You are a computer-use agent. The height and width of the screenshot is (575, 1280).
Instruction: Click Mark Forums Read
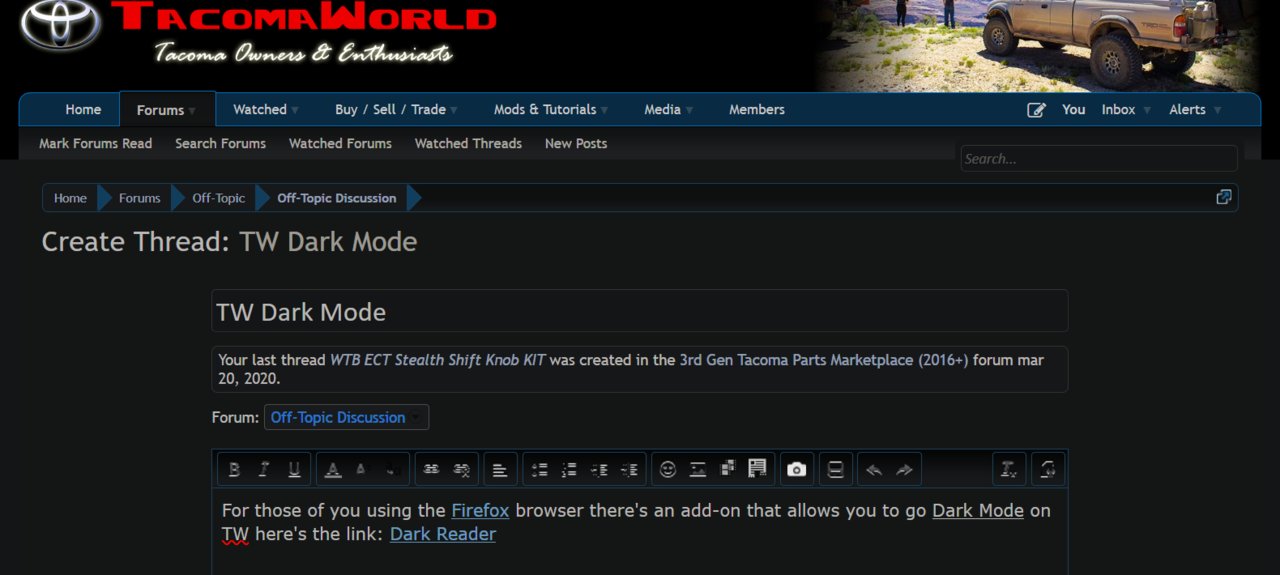pos(95,143)
